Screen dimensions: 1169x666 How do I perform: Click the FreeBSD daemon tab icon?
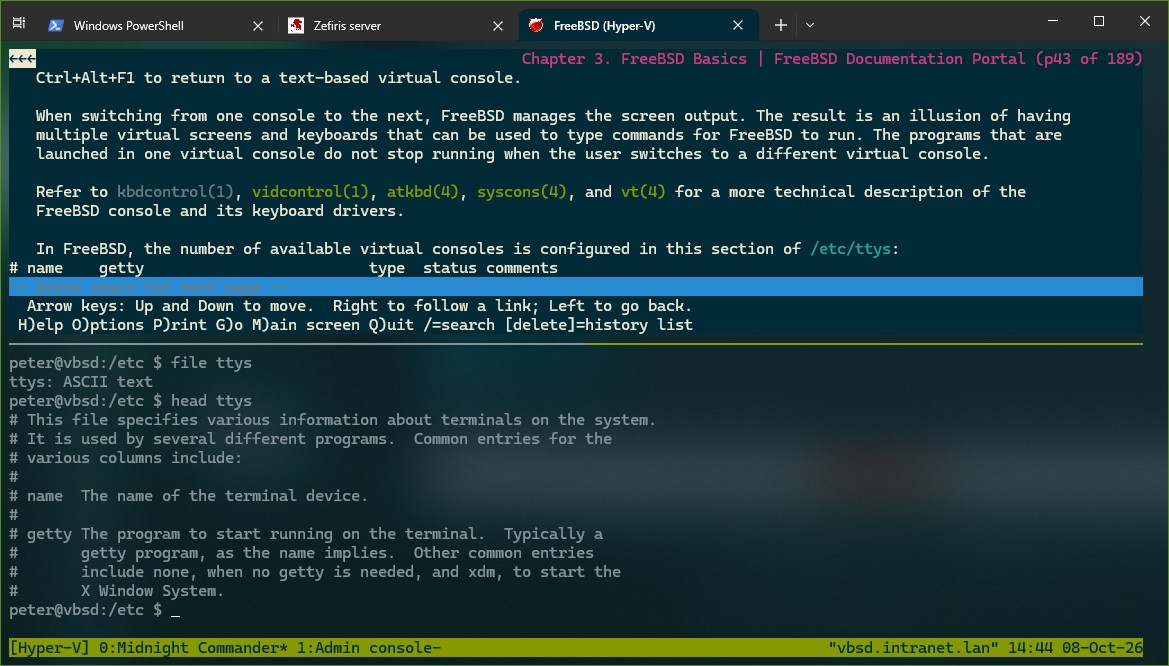tap(535, 25)
